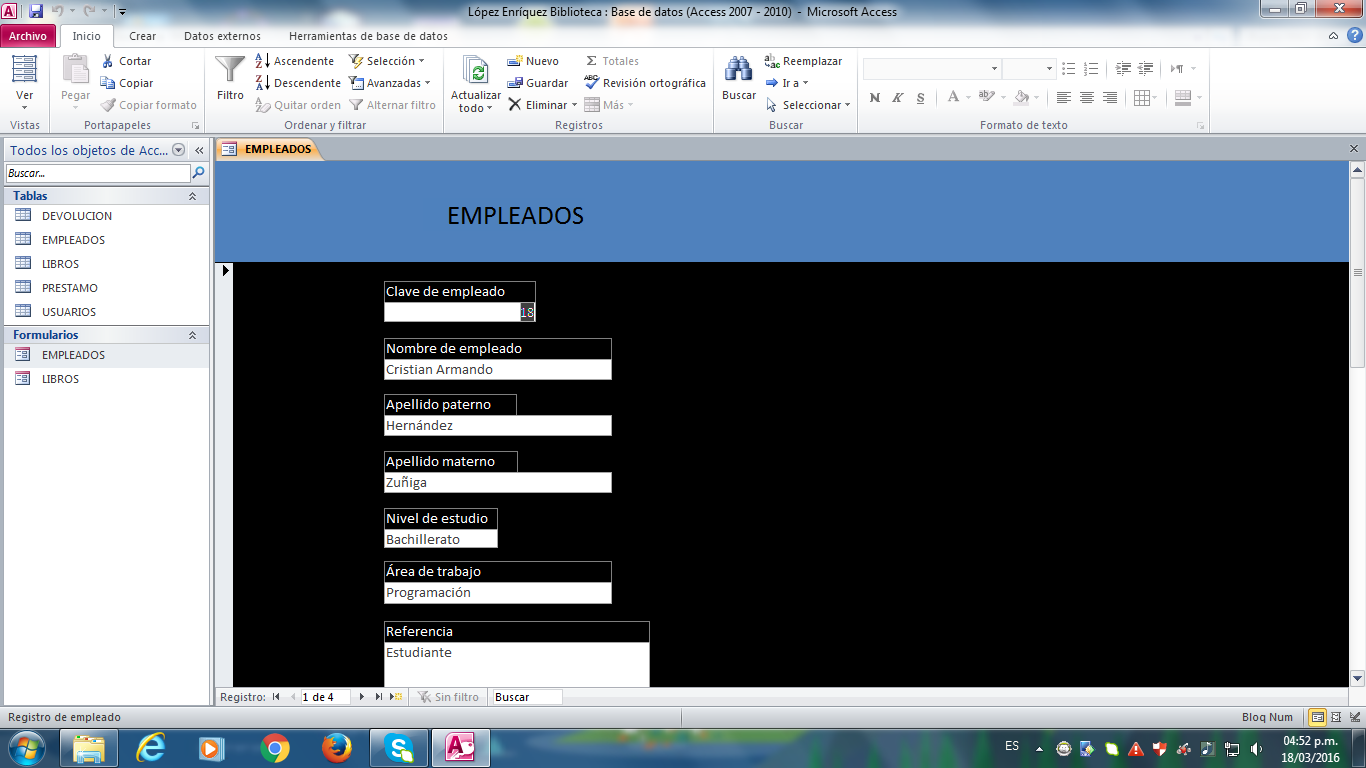Click the numbered list icon

point(1091,69)
